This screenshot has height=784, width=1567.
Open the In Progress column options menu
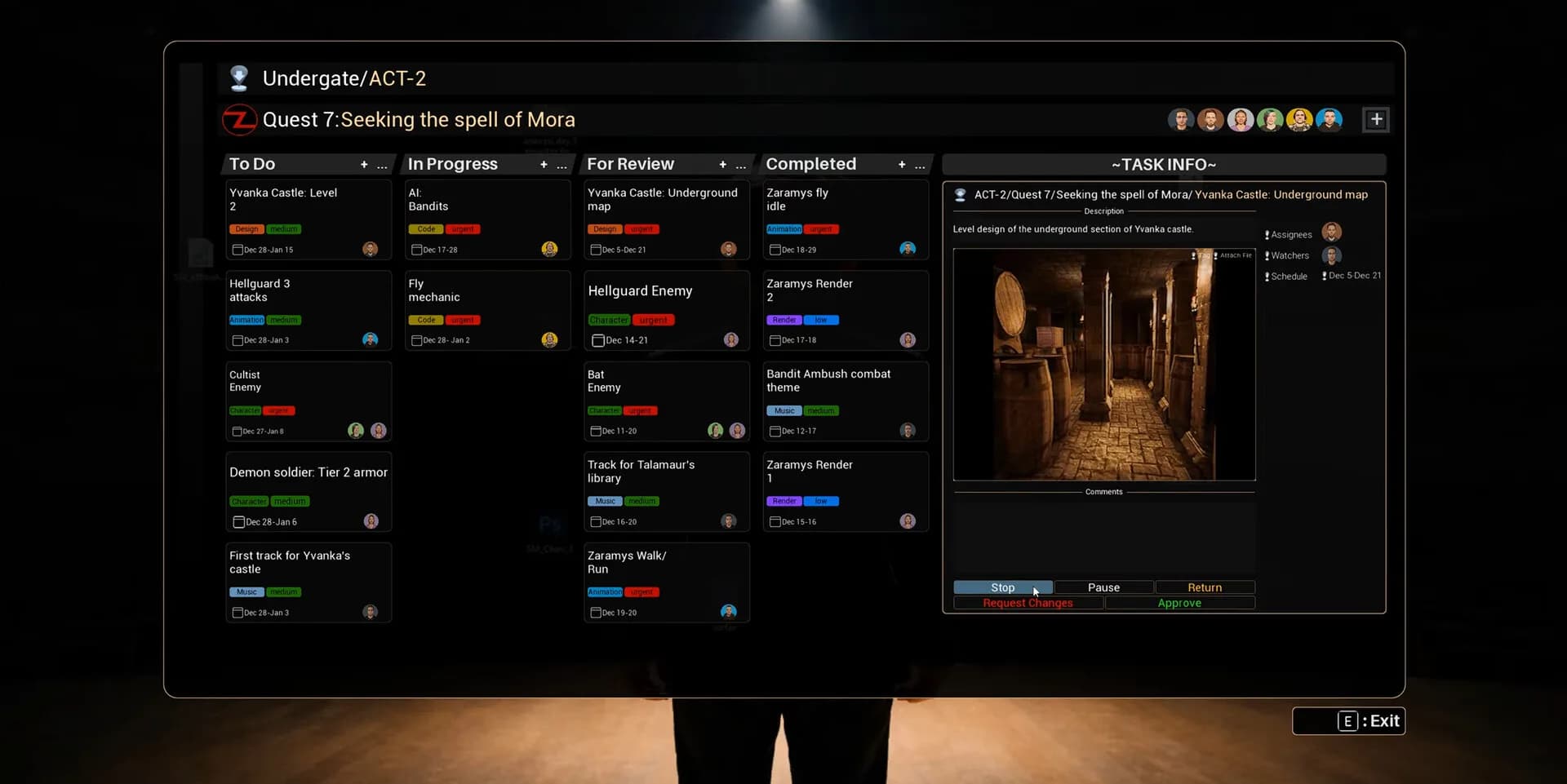(562, 166)
